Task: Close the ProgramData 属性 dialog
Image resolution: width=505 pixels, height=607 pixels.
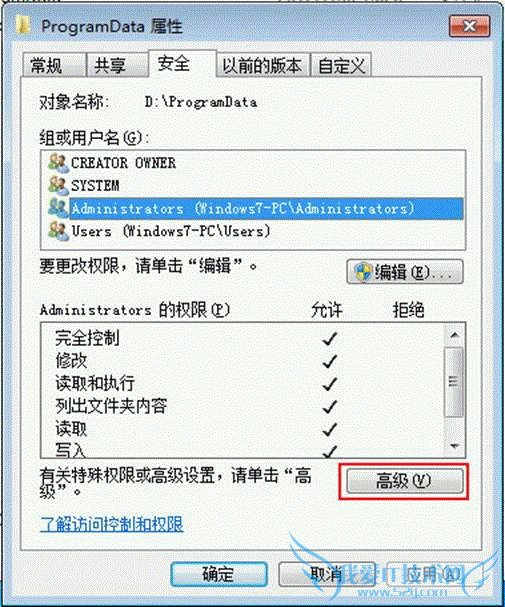Action: [x=470, y=26]
